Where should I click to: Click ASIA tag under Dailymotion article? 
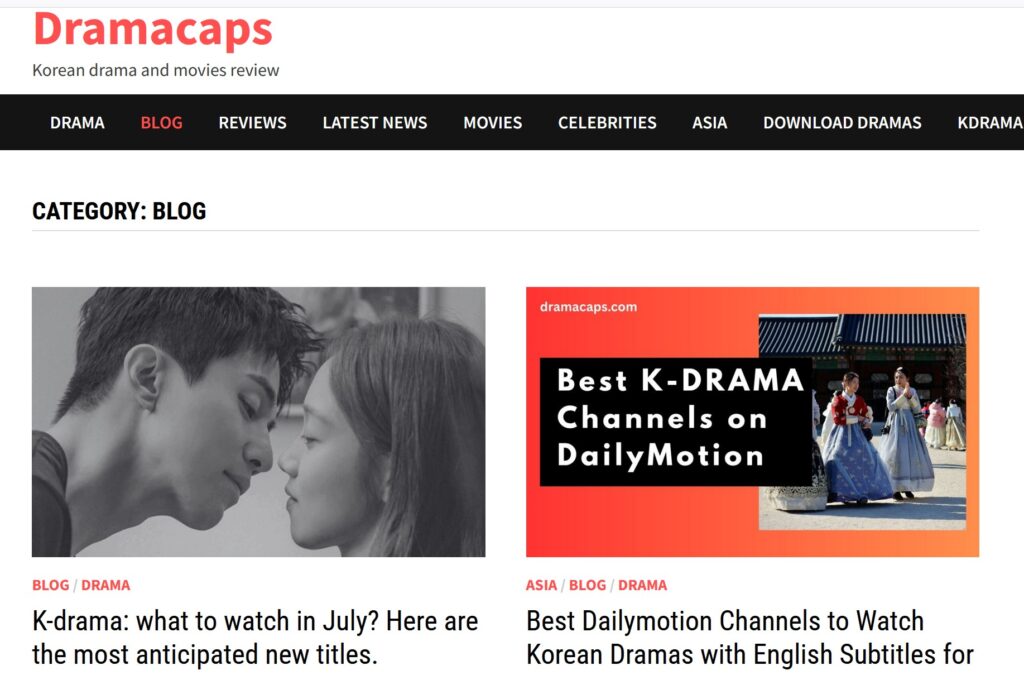541,585
